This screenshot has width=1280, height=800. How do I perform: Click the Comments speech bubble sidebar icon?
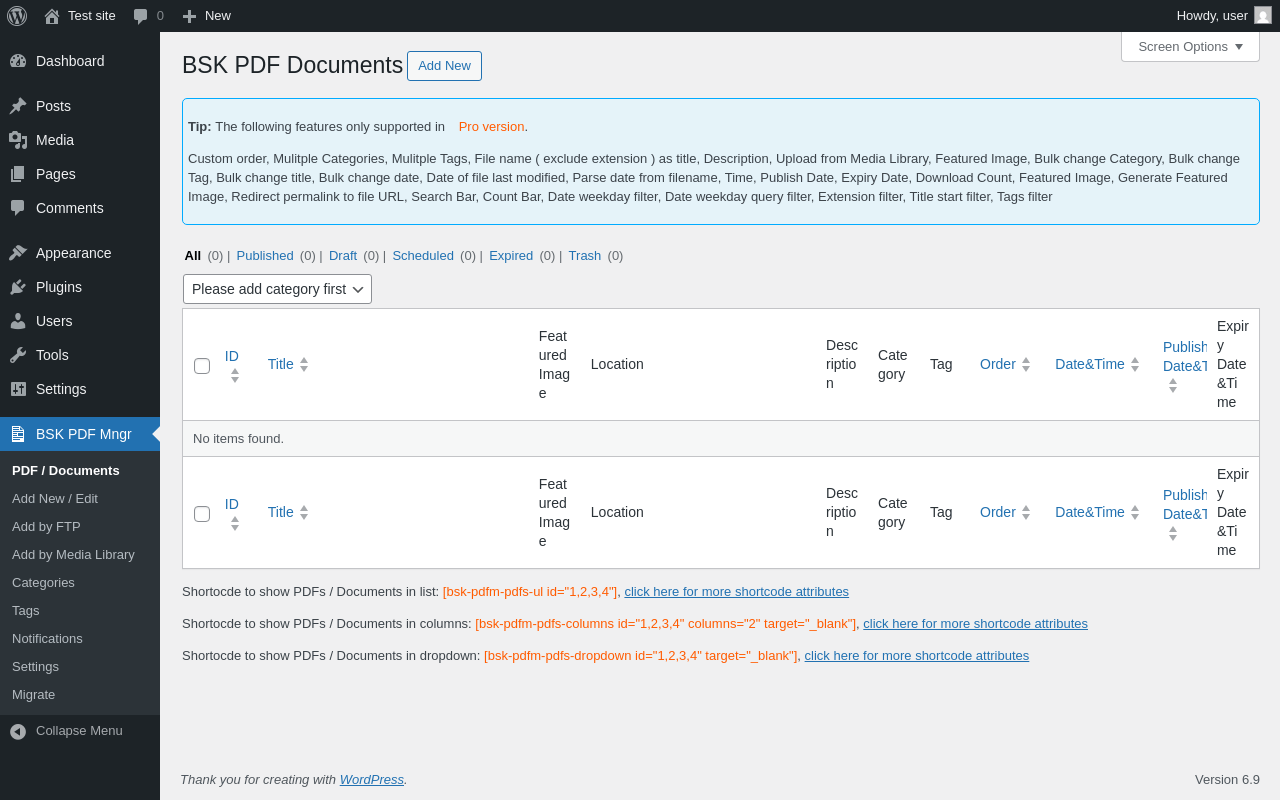pyautogui.click(x=18, y=208)
